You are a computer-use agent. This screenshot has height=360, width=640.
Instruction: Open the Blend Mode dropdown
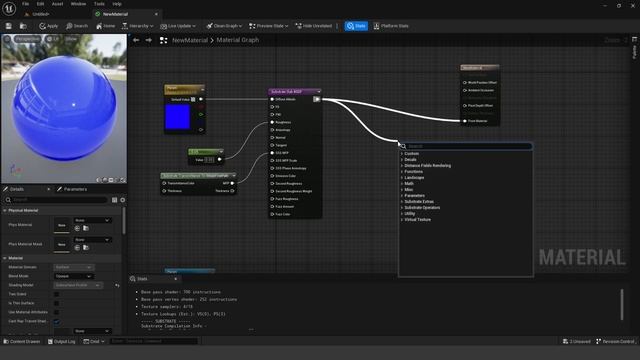pyautogui.click(x=74, y=276)
